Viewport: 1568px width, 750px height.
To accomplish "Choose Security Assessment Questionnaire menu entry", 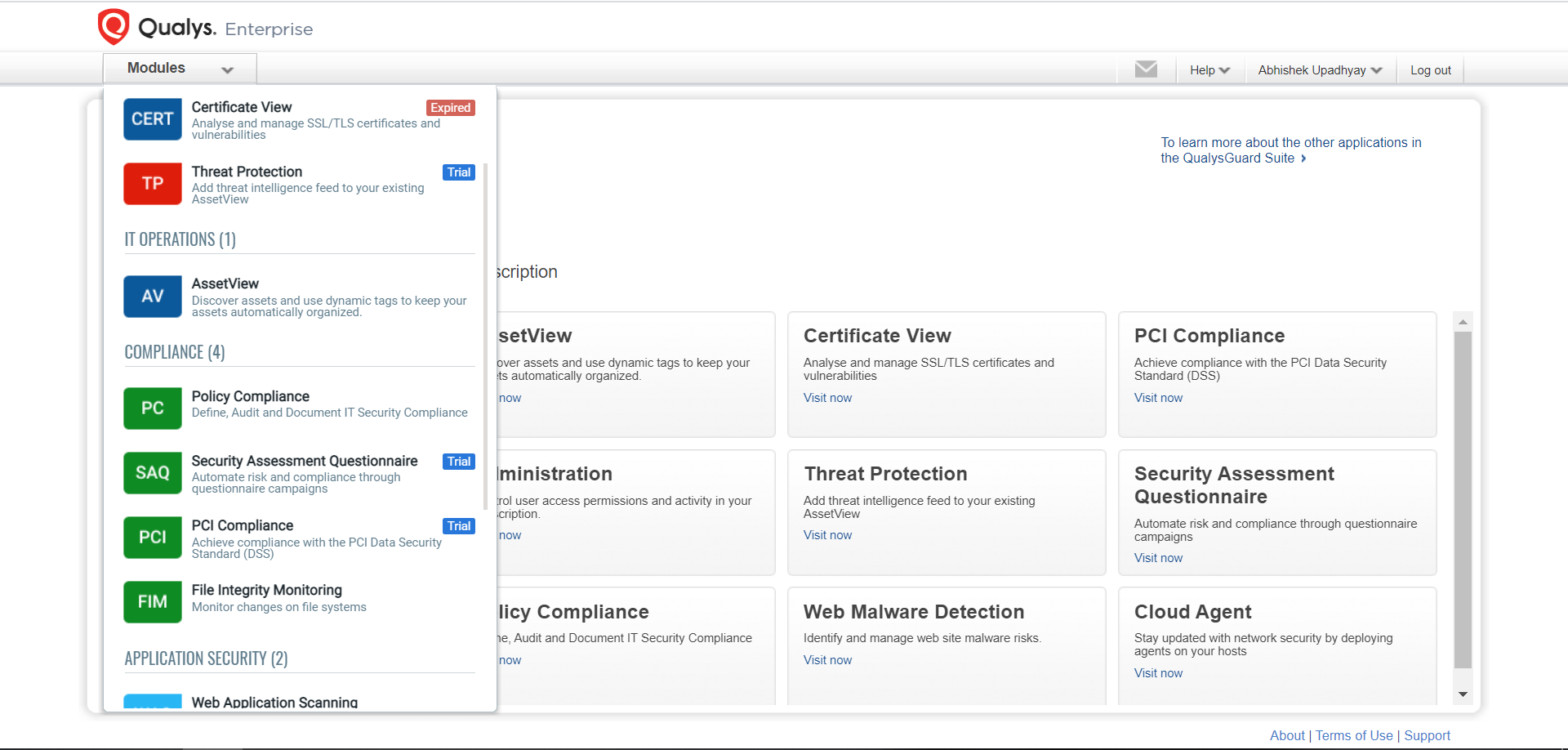I will tap(304, 462).
